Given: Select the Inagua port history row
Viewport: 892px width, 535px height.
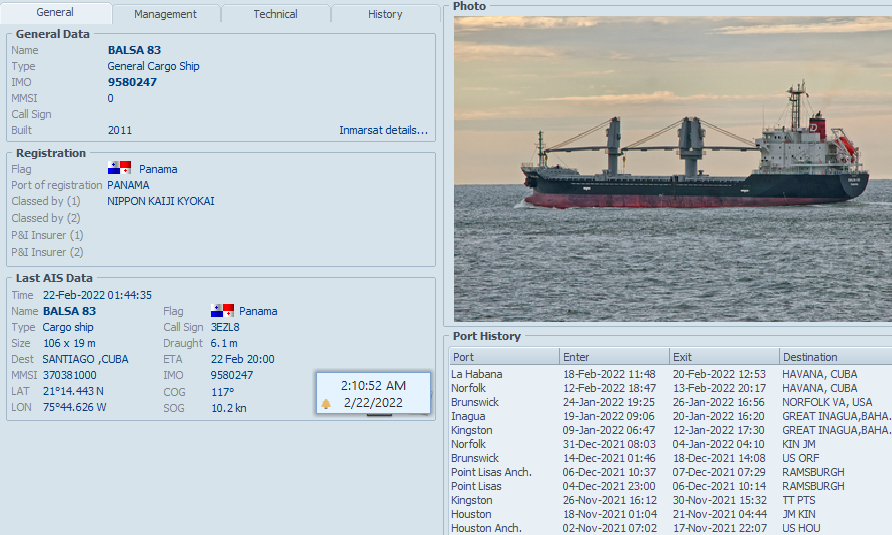Looking at the screenshot, I should (671, 416).
